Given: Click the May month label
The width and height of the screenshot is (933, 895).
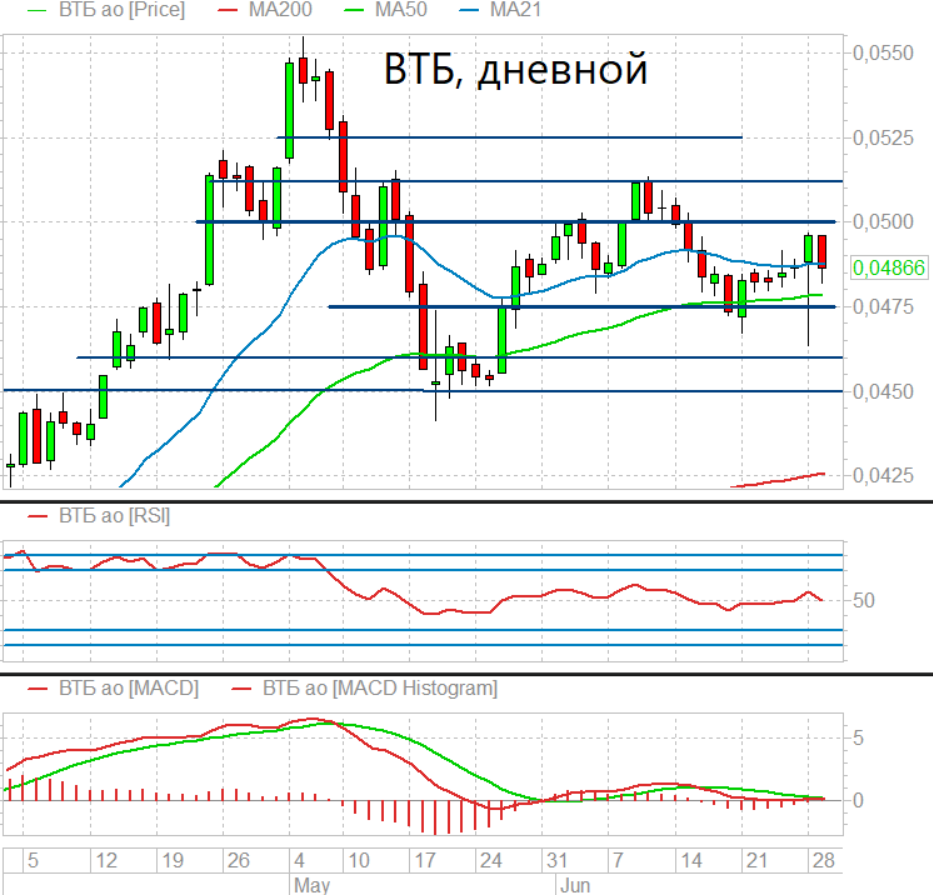Looking at the screenshot, I should (x=312, y=885).
